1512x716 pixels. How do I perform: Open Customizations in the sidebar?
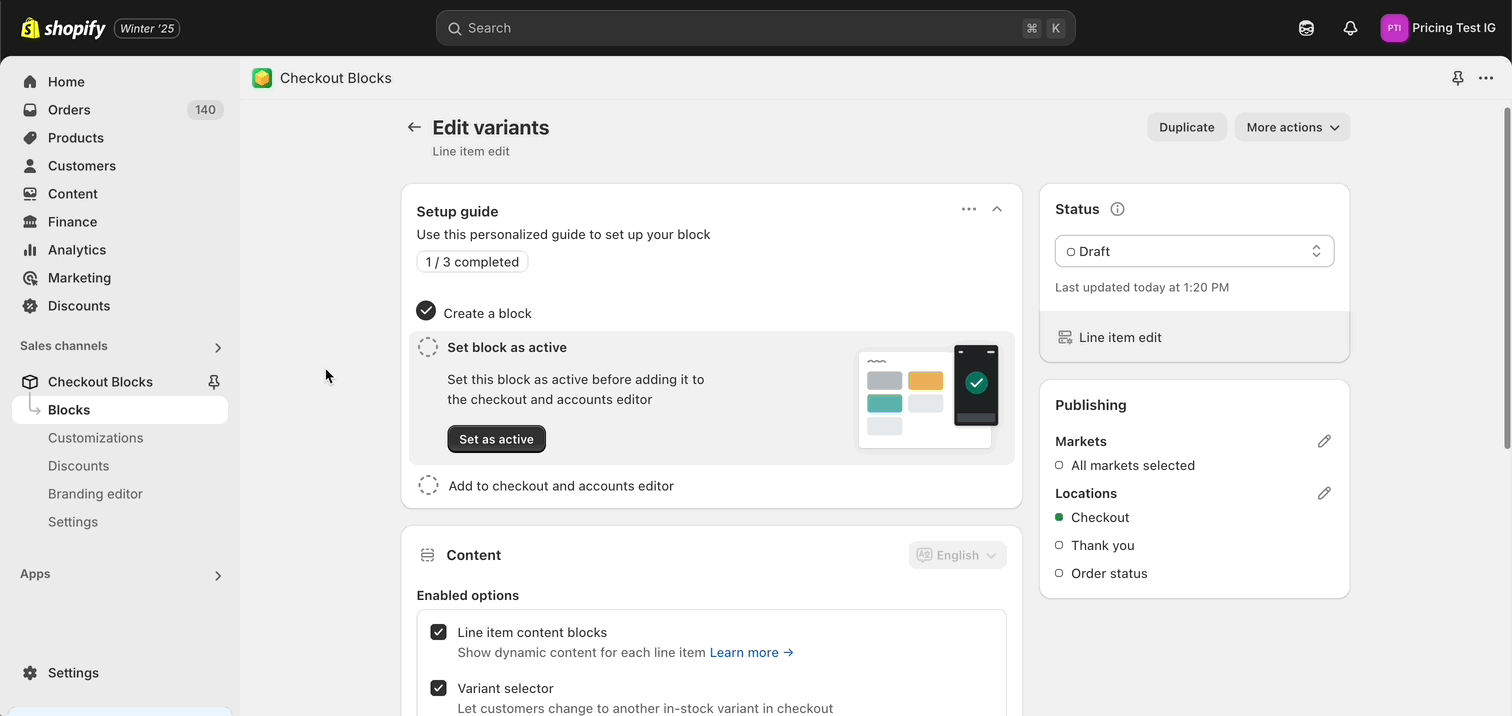coord(95,438)
